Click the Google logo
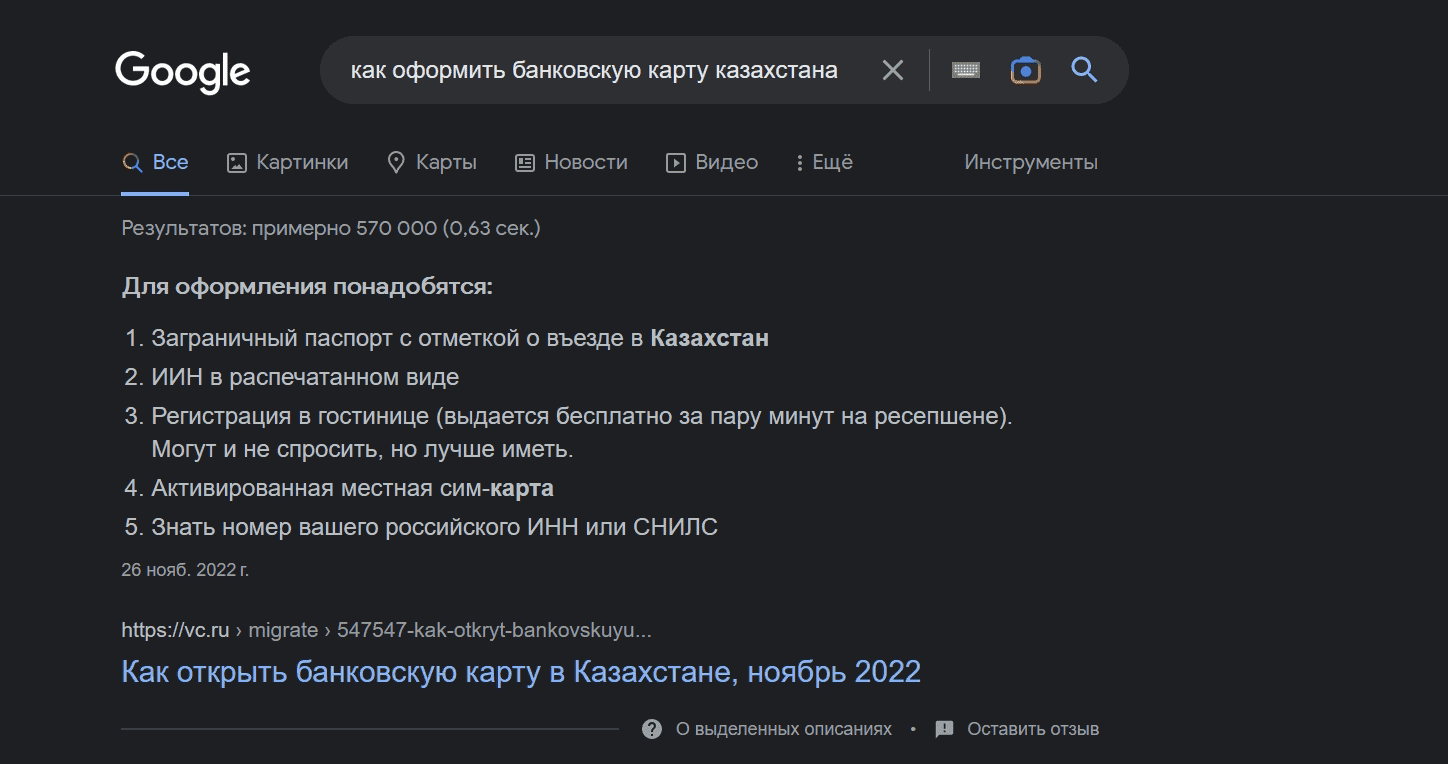 [182, 72]
